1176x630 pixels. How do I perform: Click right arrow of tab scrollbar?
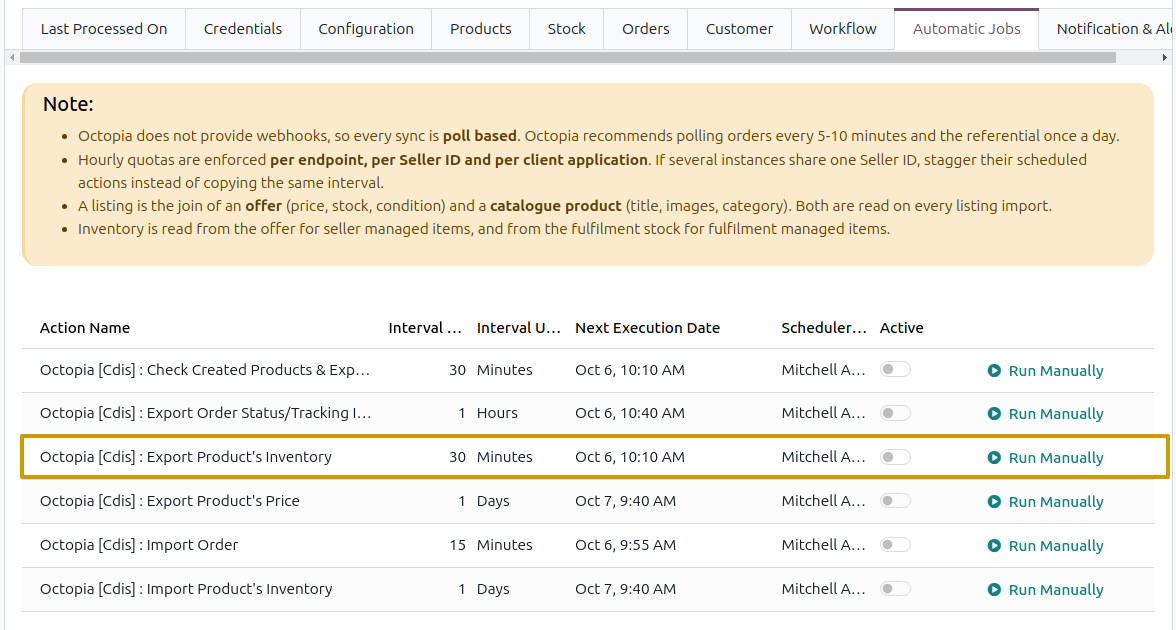click(1165, 58)
